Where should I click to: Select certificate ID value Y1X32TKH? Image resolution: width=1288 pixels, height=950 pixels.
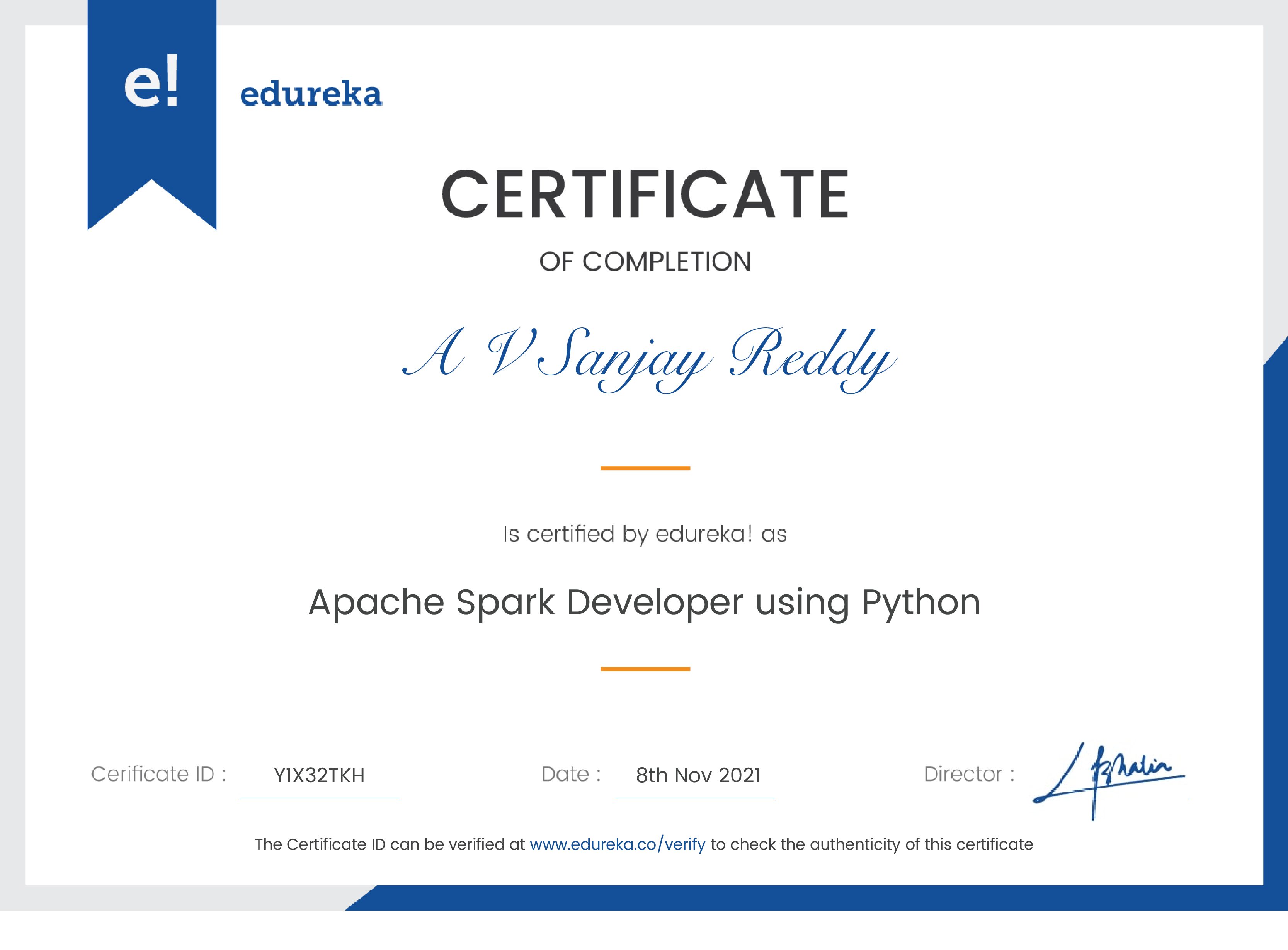tap(319, 775)
